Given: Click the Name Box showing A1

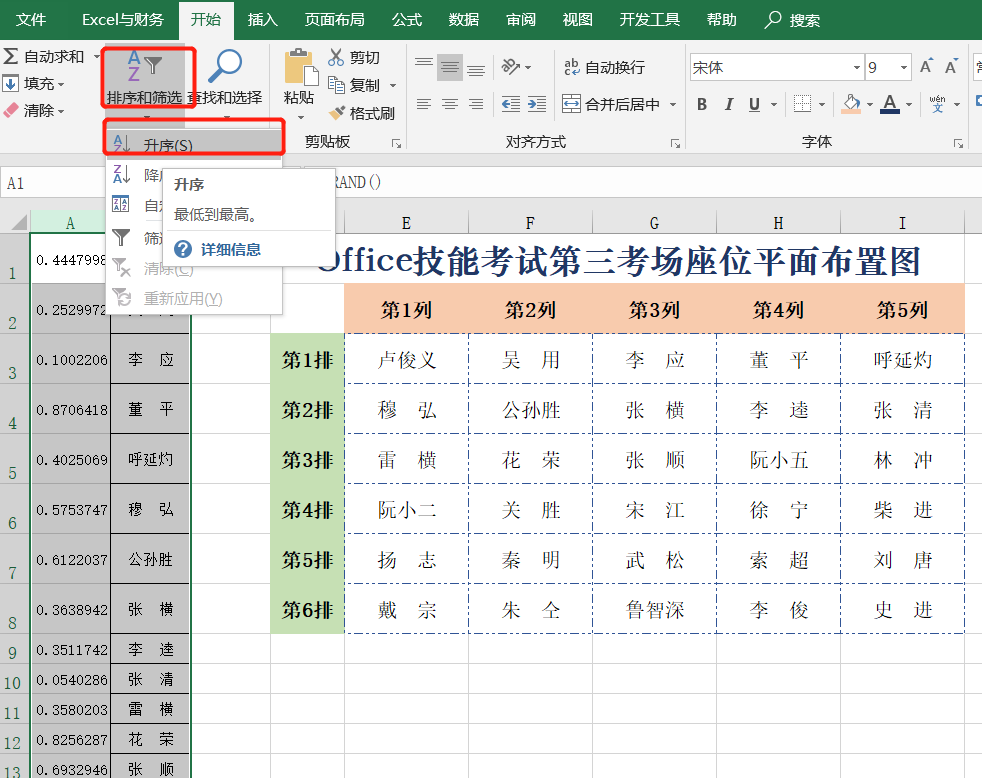Looking at the screenshot, I should [x=53, y=183].
